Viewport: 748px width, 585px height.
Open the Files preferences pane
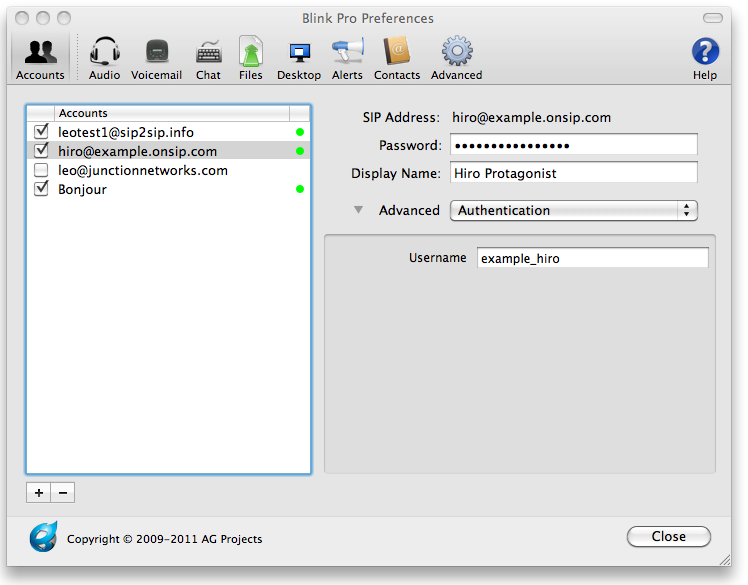click(250, 58)
